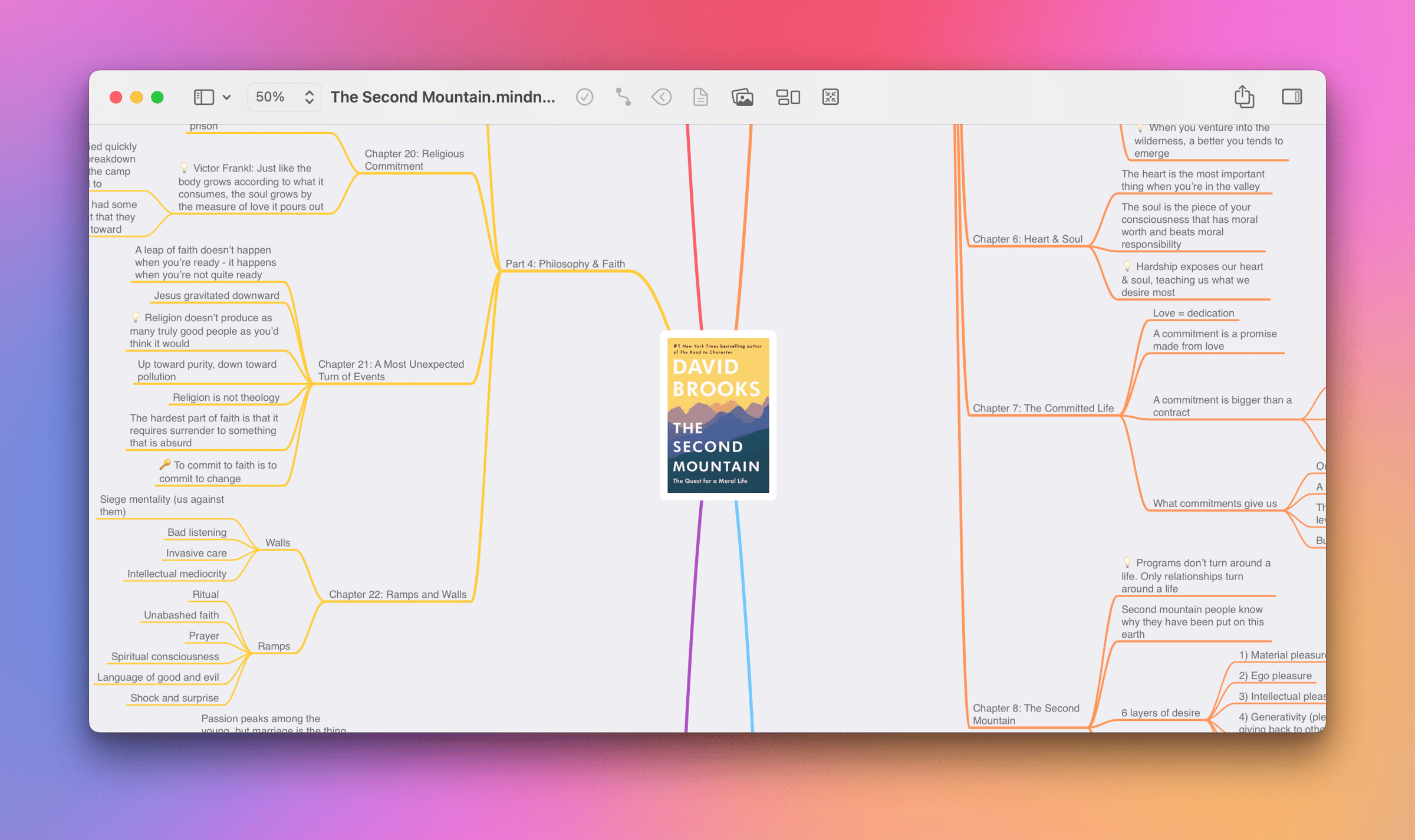The height and width of the screenshot is (840, 1415).
Task: Click the layout arrangement icon
Action: coord(788,97)
